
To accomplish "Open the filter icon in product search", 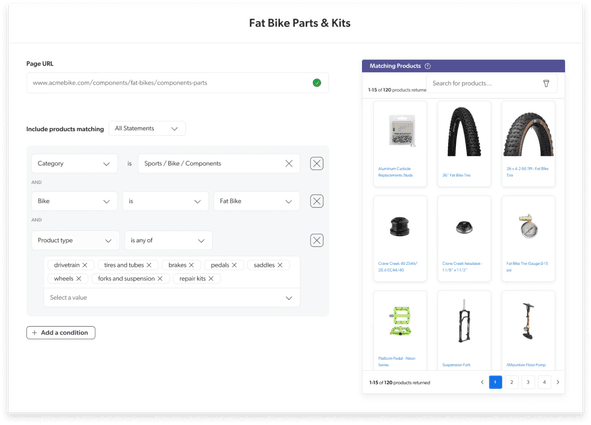I will pos(546,84).
